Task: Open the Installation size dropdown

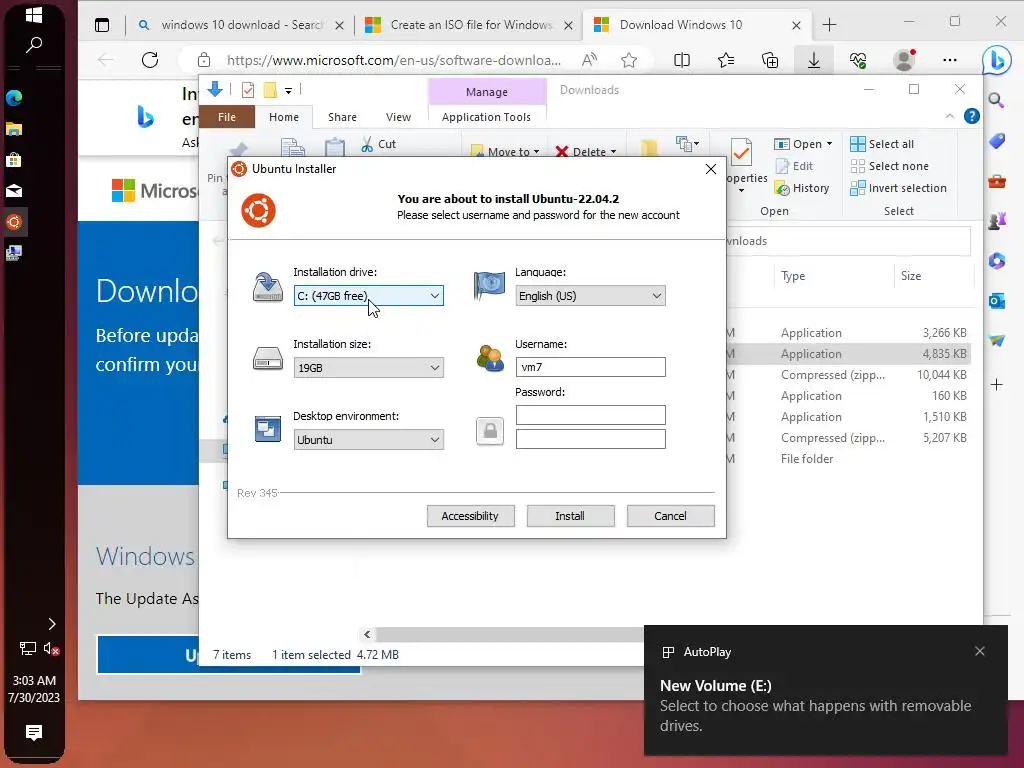Action: 368,368
